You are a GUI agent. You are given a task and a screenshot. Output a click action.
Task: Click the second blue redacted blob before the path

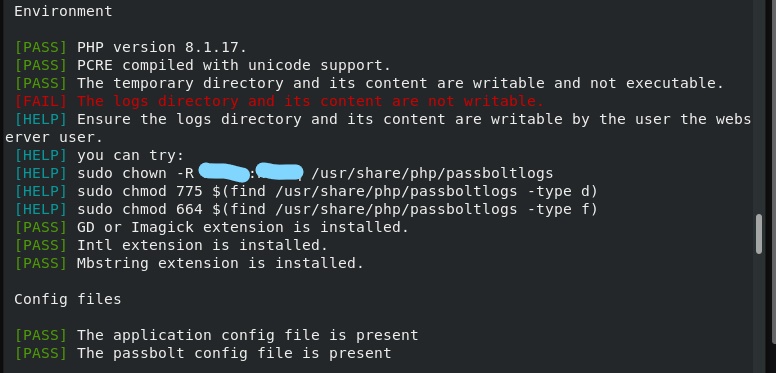tap(280, 171)
